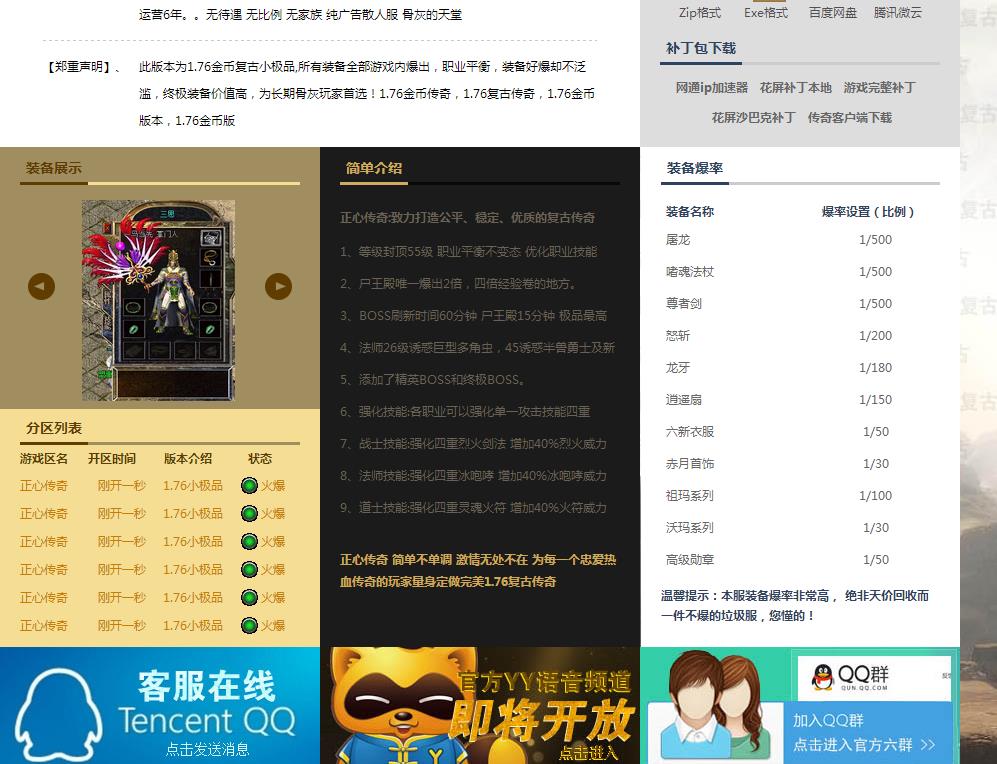Click the 火爆 fire icon on the first server row

[249, 486]
